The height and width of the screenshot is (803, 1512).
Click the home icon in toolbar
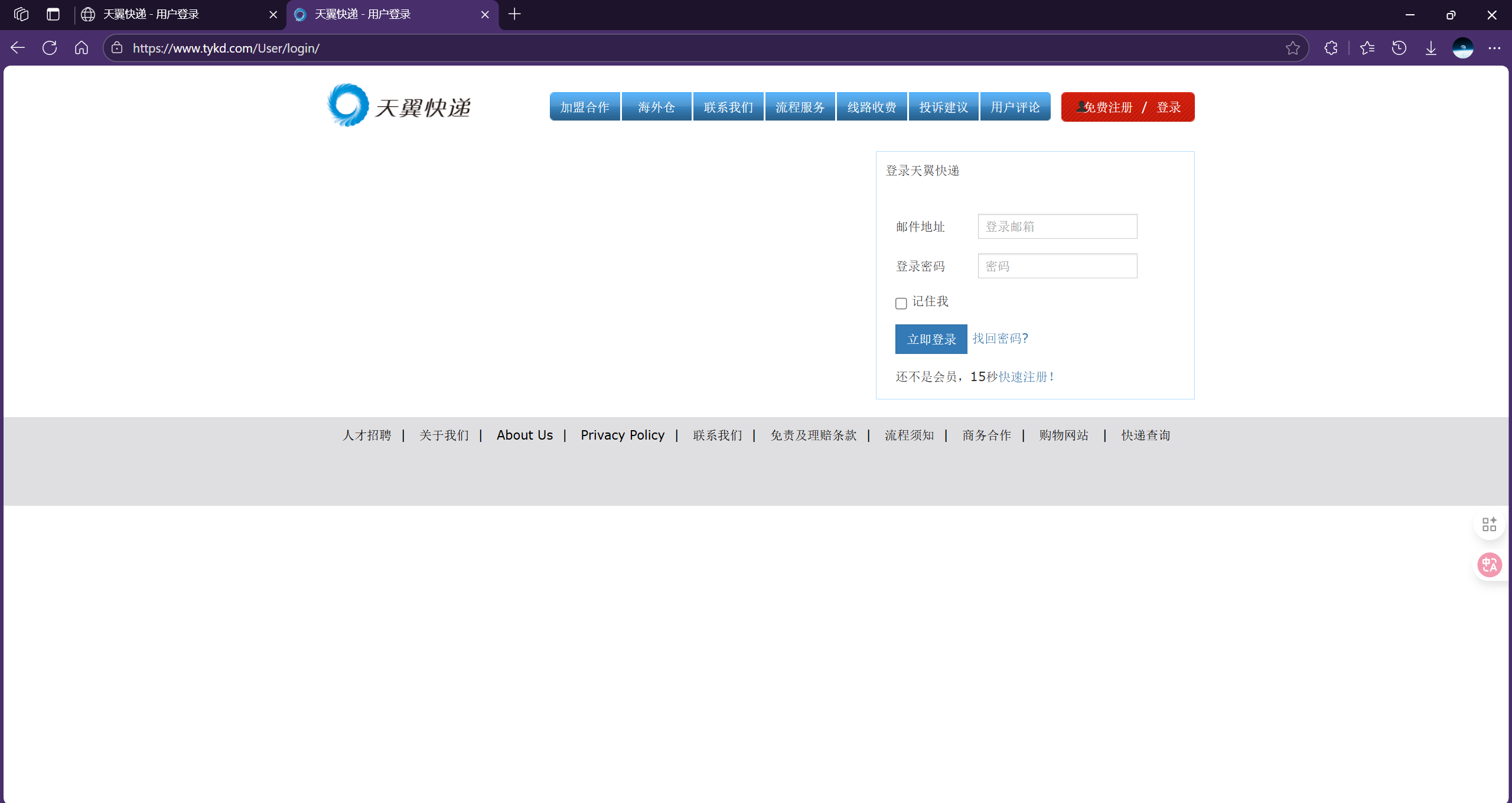pyautogui.click(x=82, y=48)
